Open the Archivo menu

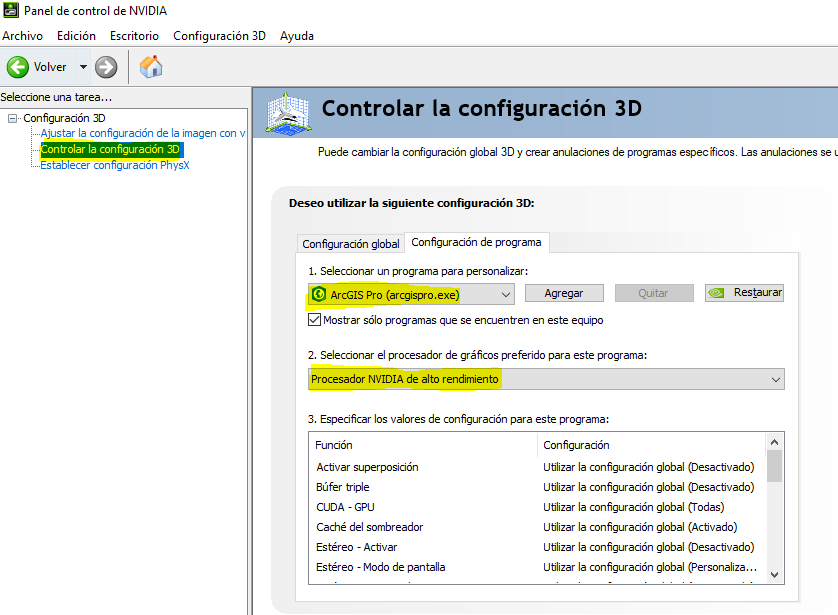(x=22, y=36)
